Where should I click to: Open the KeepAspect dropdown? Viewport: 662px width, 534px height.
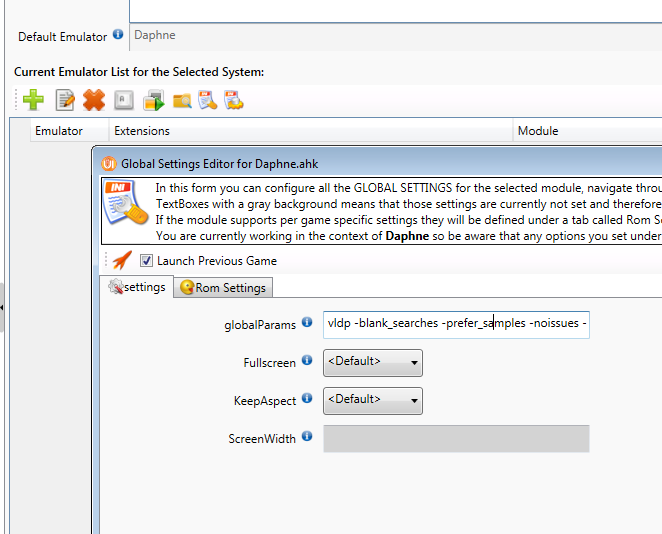pos(373,401)
